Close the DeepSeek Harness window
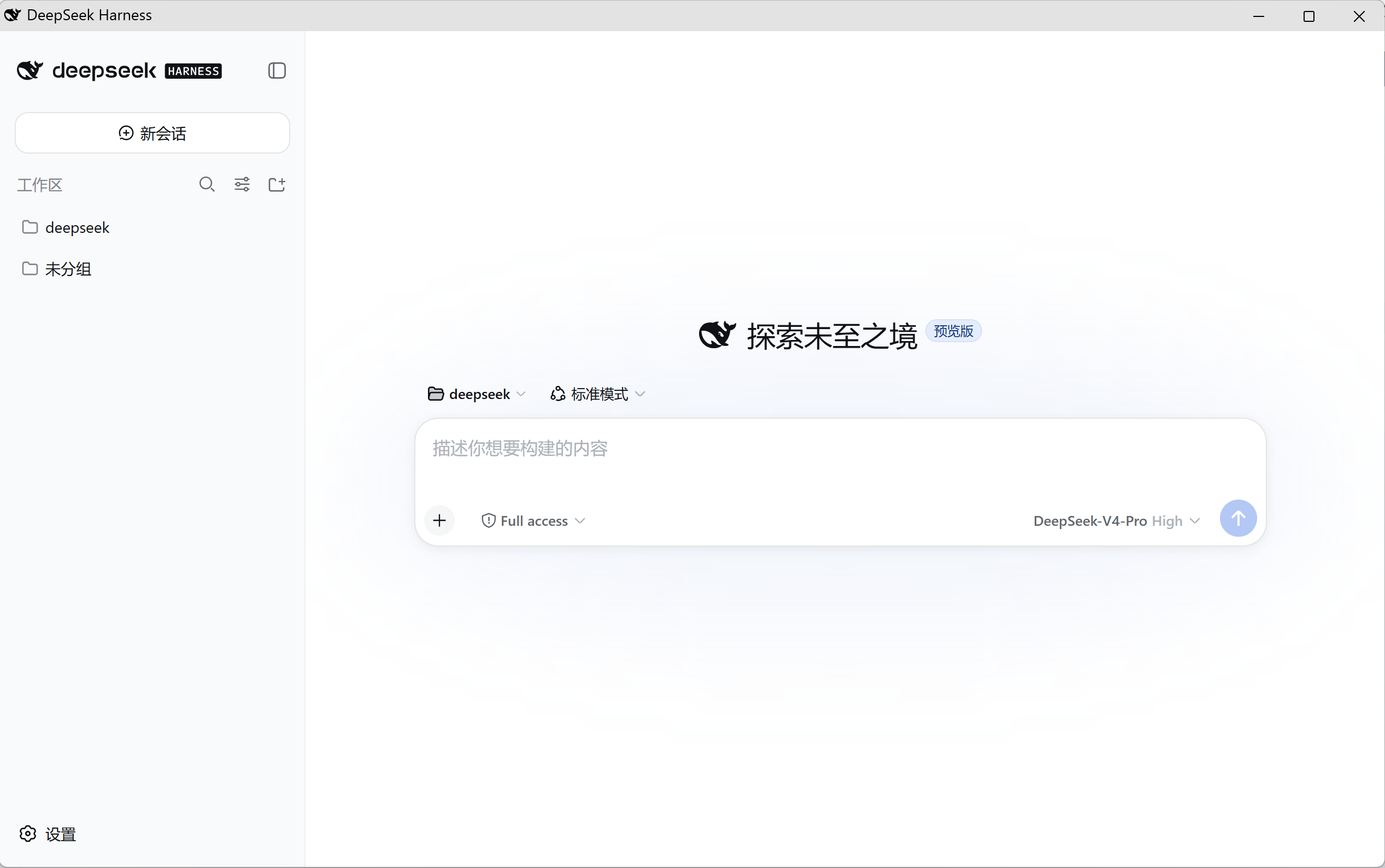The width and height of the screenshot is (1385, 868). coord(1359,15)
